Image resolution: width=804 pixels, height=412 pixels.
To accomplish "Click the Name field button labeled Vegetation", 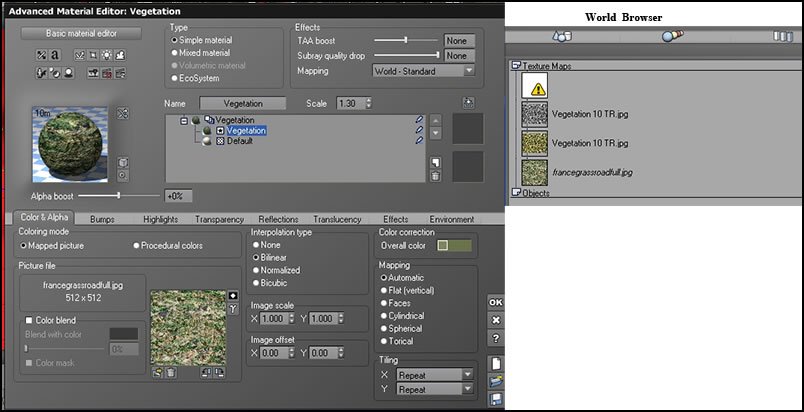I will (243, 104).
